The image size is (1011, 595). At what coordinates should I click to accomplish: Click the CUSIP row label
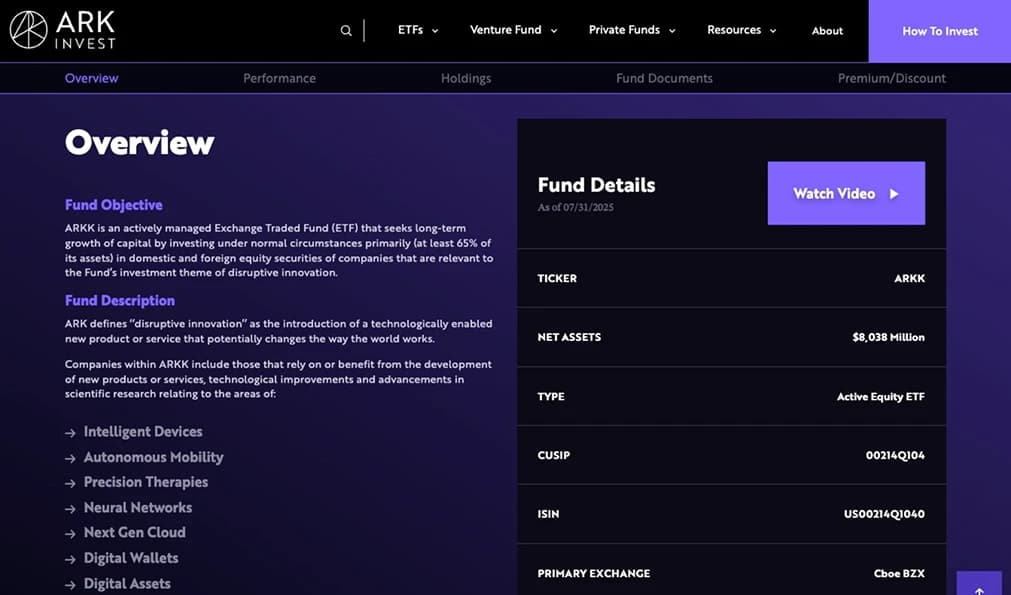coord(553,455)
